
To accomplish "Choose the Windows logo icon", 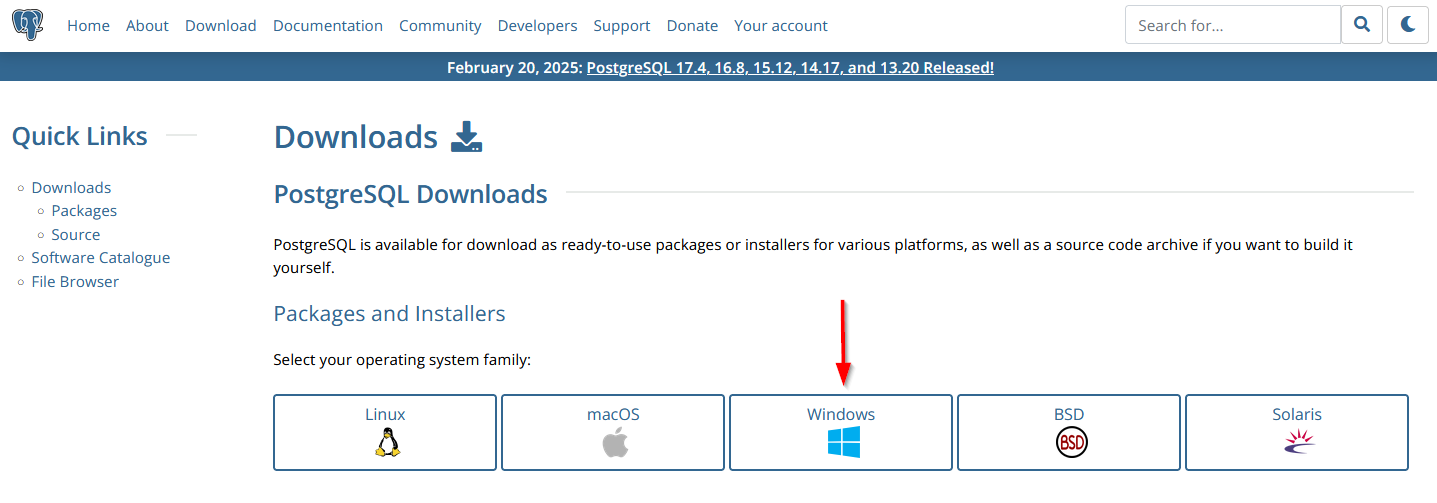I will click(843, 442).
